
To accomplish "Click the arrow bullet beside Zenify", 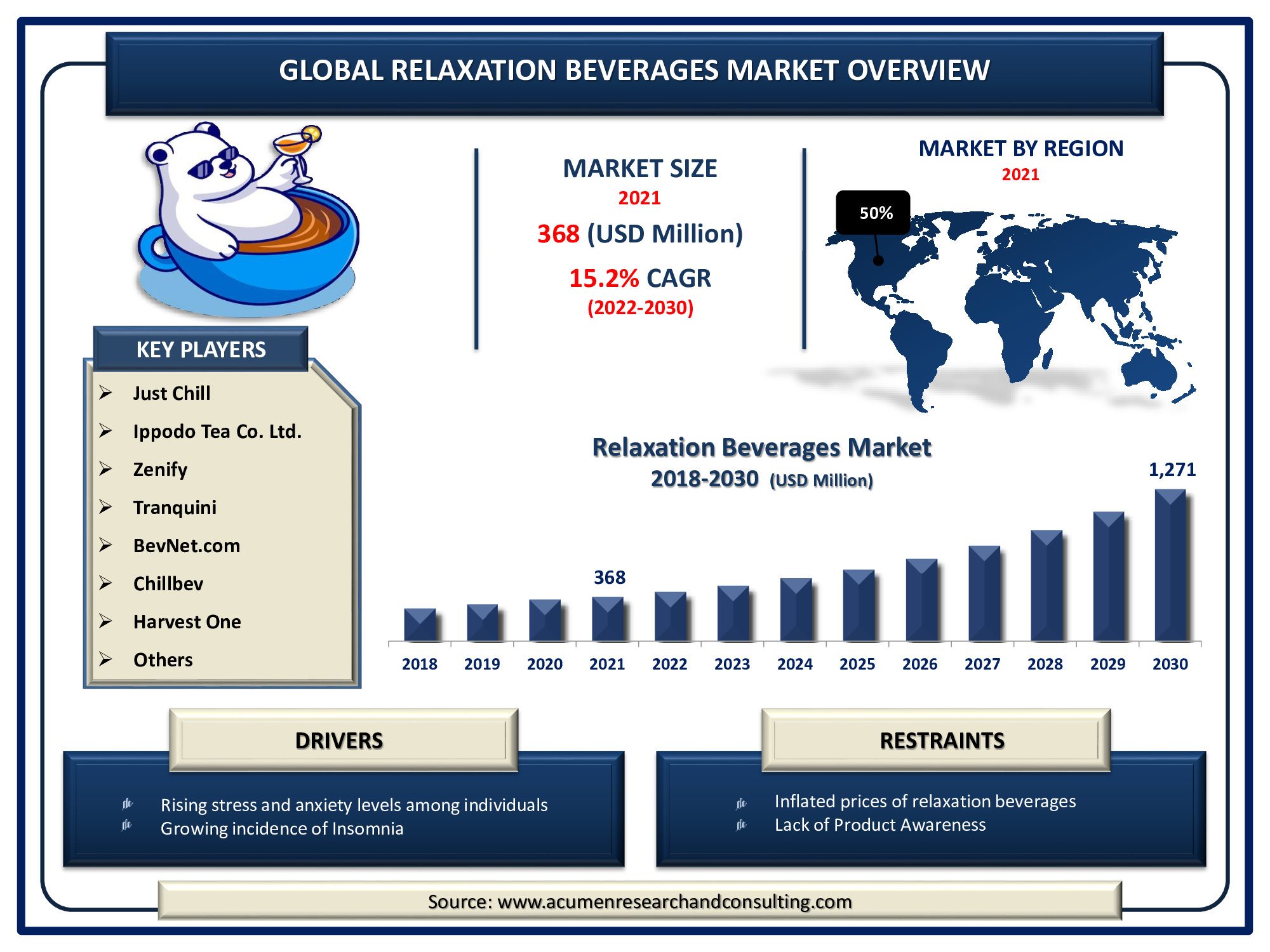I will (x=105, y=469).
